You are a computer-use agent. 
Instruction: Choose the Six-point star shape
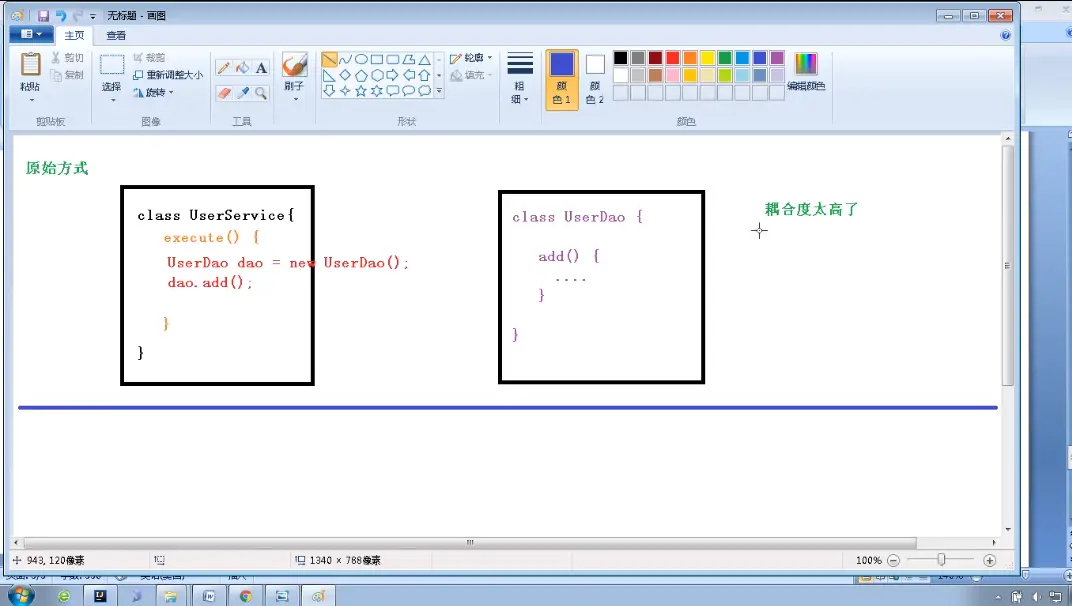377,90
